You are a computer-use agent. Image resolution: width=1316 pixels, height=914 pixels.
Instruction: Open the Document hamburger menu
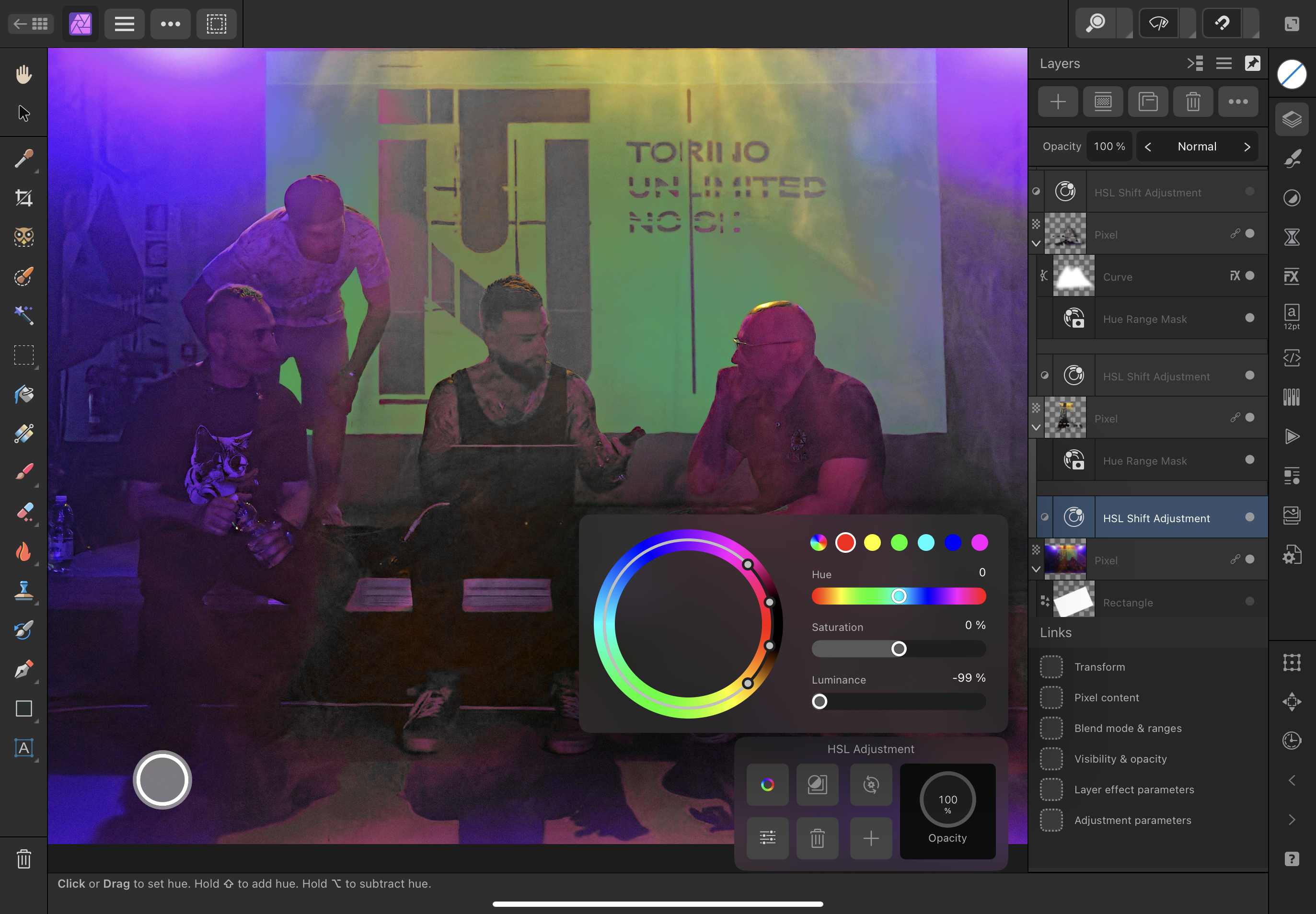[x=124, y=23]
